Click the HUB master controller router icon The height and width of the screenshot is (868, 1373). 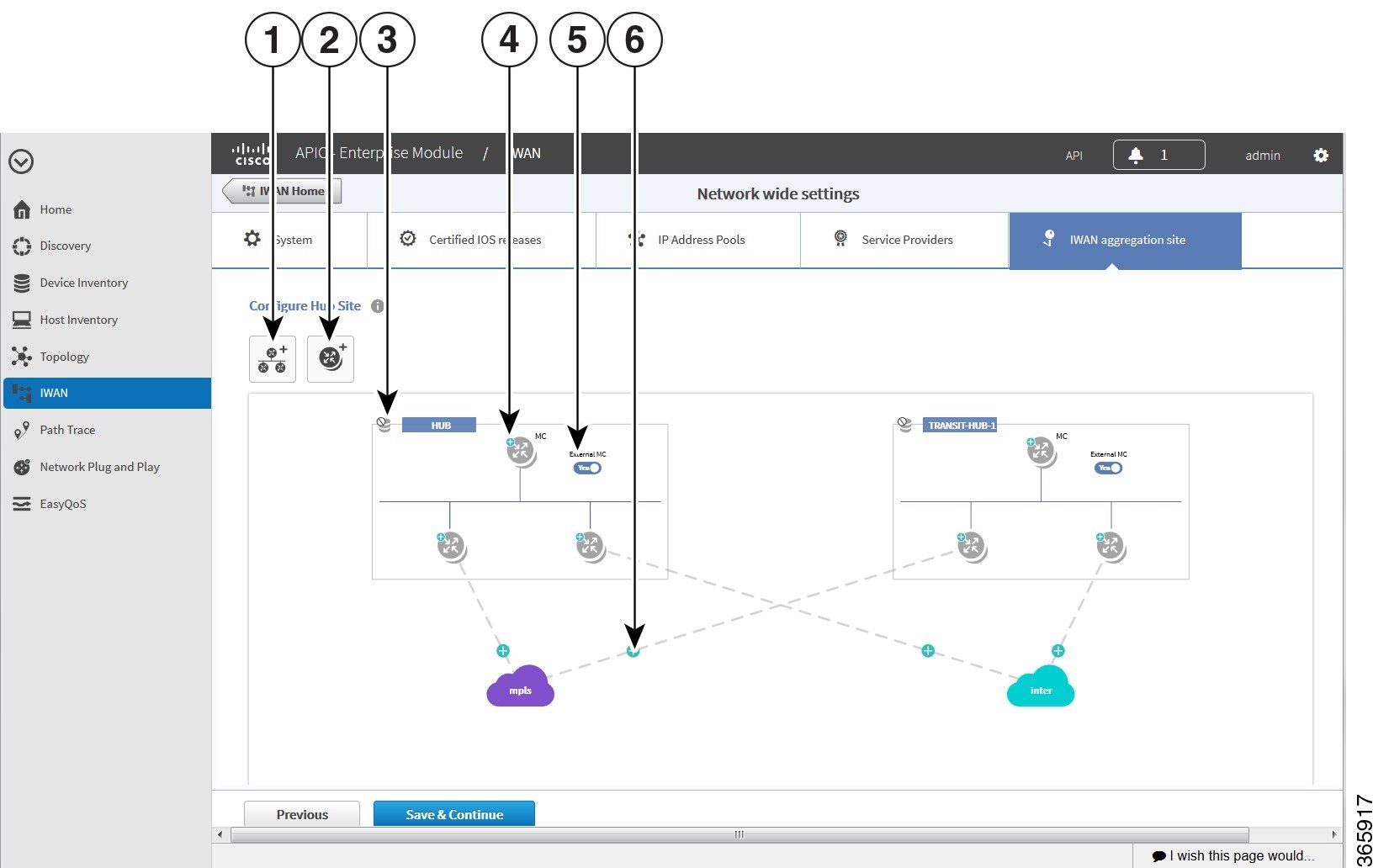[520, 451]
